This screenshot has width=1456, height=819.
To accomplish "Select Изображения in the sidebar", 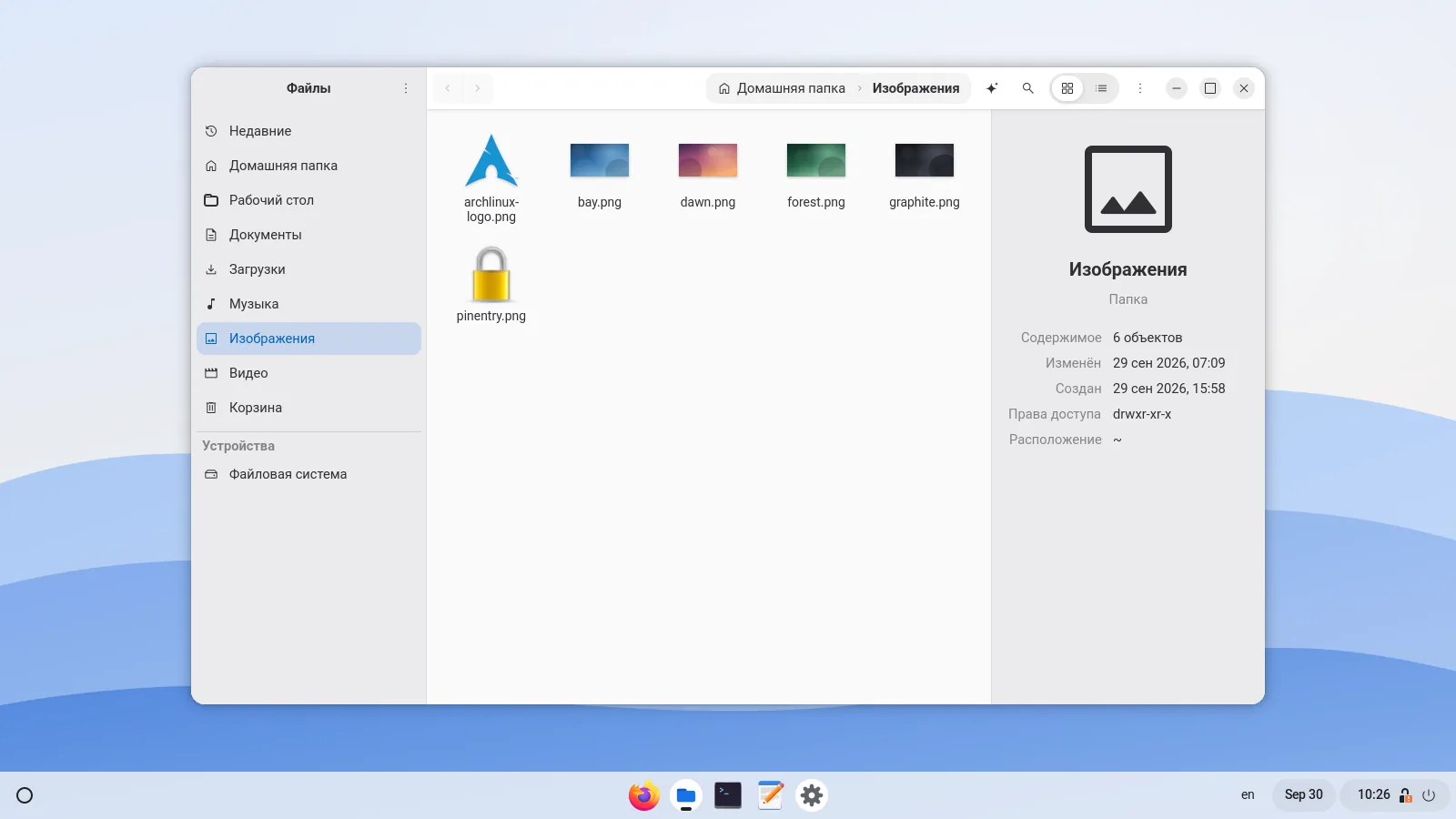I will pos(308,339).
